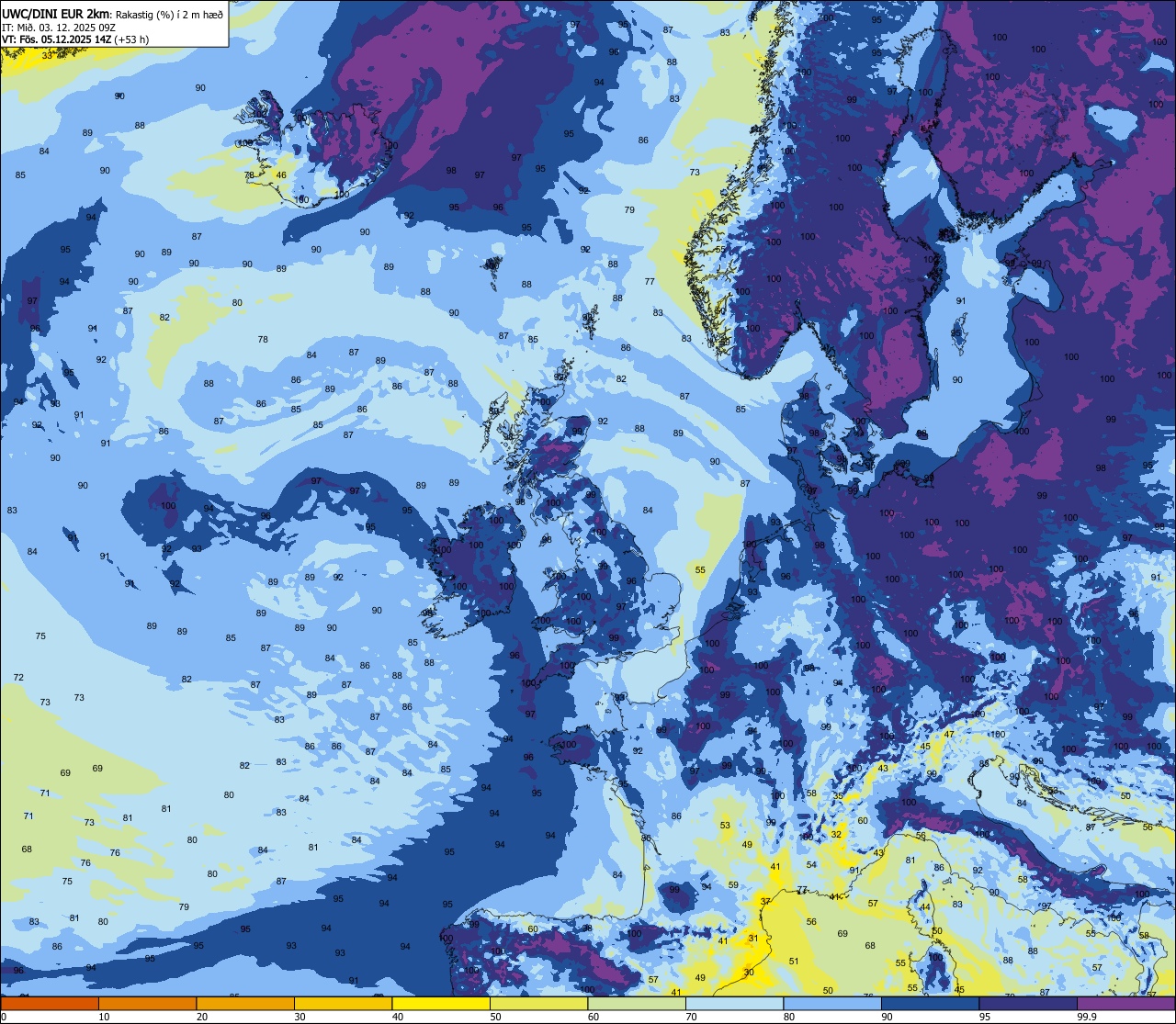This screenshot has width=1176, height=1024.
Task: Click the humidity value 30 near bottom edge
Action: click(749, 973)
